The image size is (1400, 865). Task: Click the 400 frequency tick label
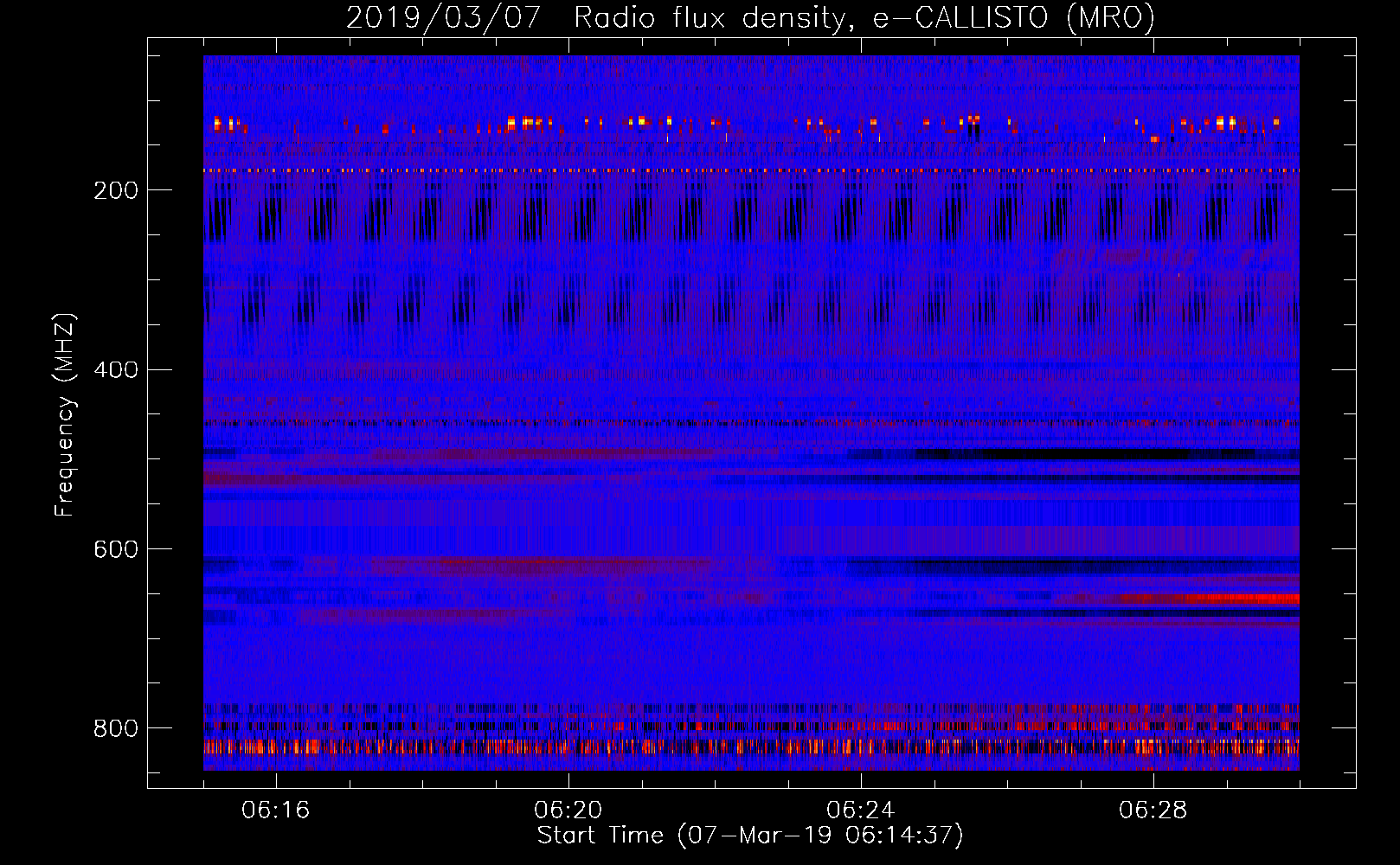point(115,370)
